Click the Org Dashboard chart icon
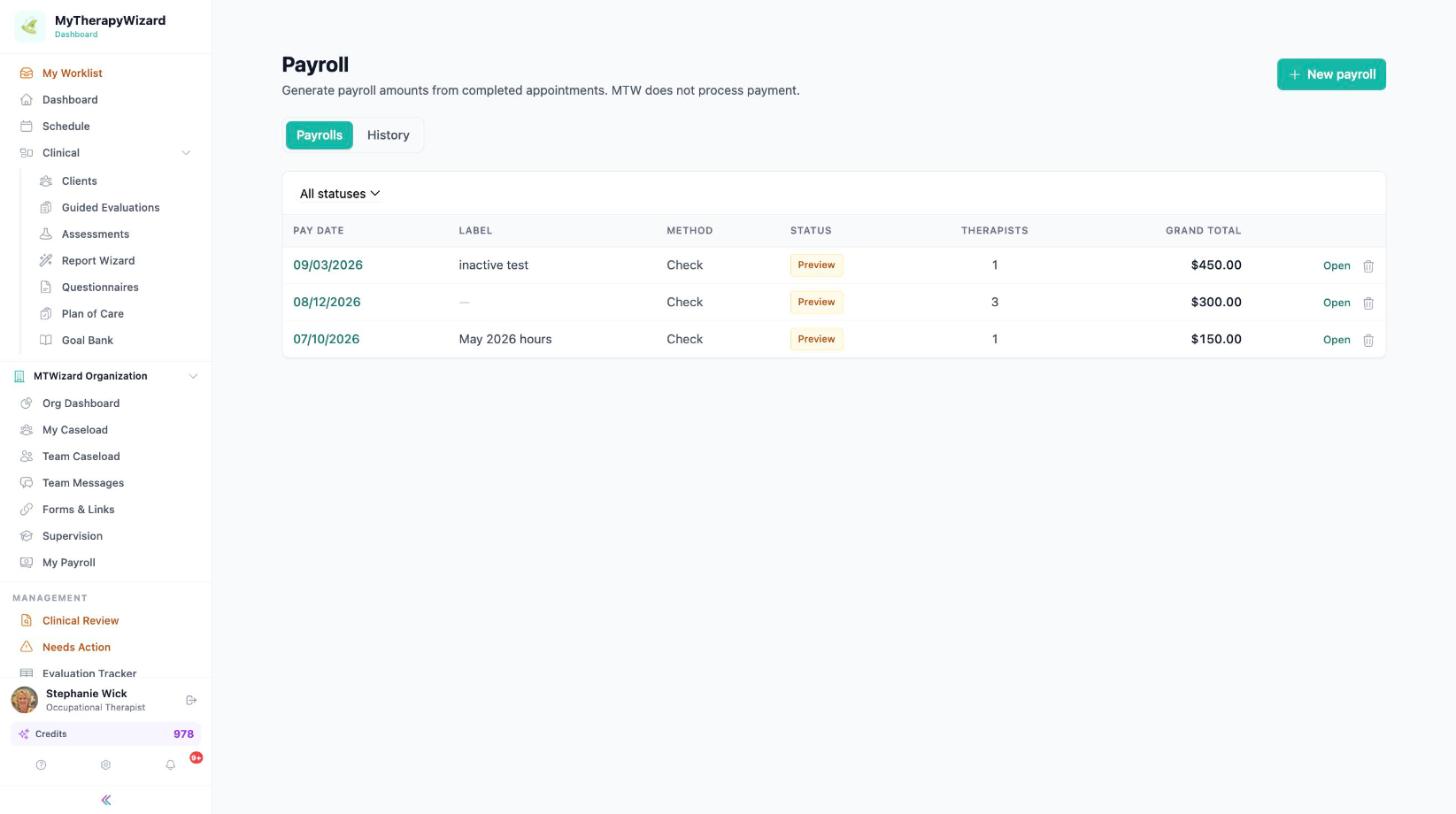The width and height of the screenshot is (1456, 814). tap(26, 403)
